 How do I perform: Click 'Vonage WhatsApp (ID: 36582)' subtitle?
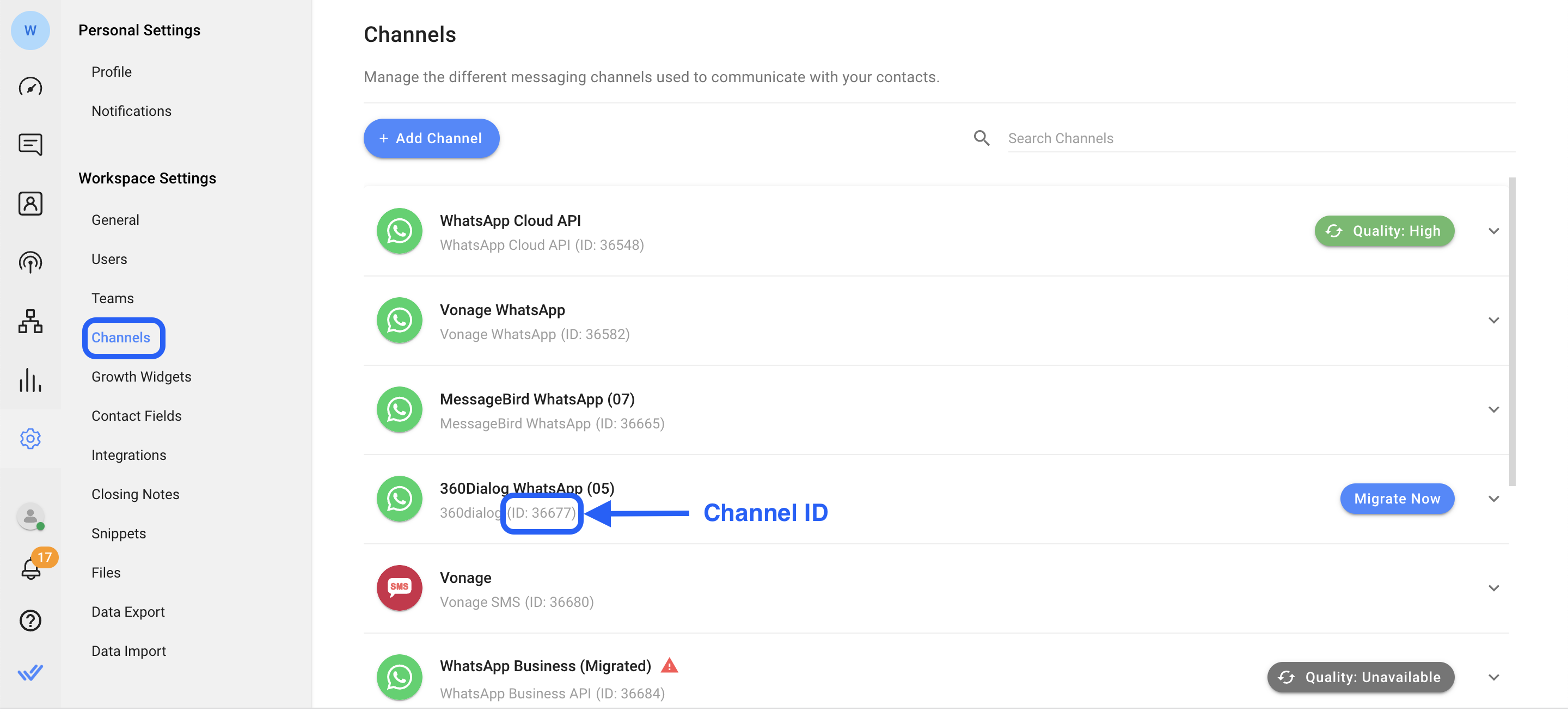point(535,335)
